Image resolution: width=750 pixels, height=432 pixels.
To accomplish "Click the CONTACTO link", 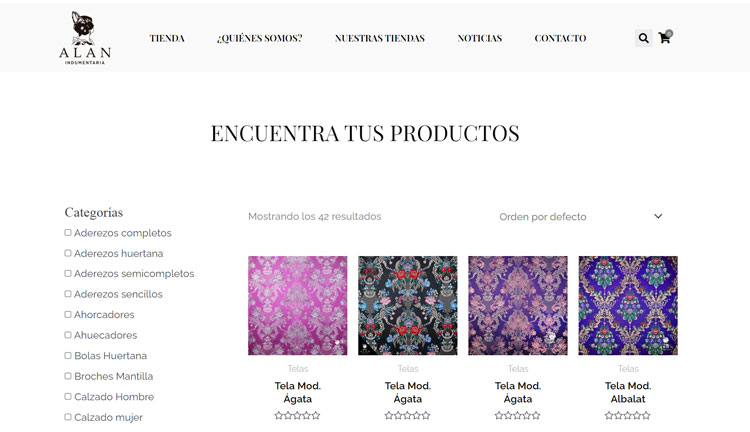I will pos(560,38).
